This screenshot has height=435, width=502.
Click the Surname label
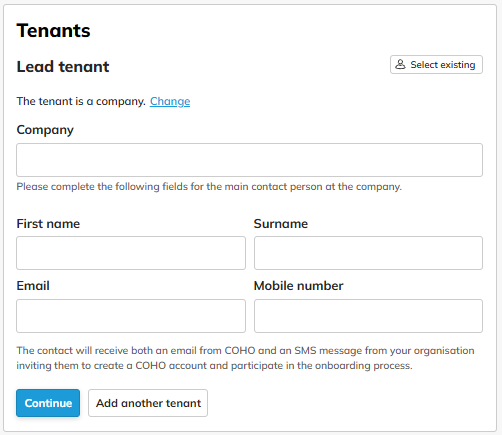point(281,224)
